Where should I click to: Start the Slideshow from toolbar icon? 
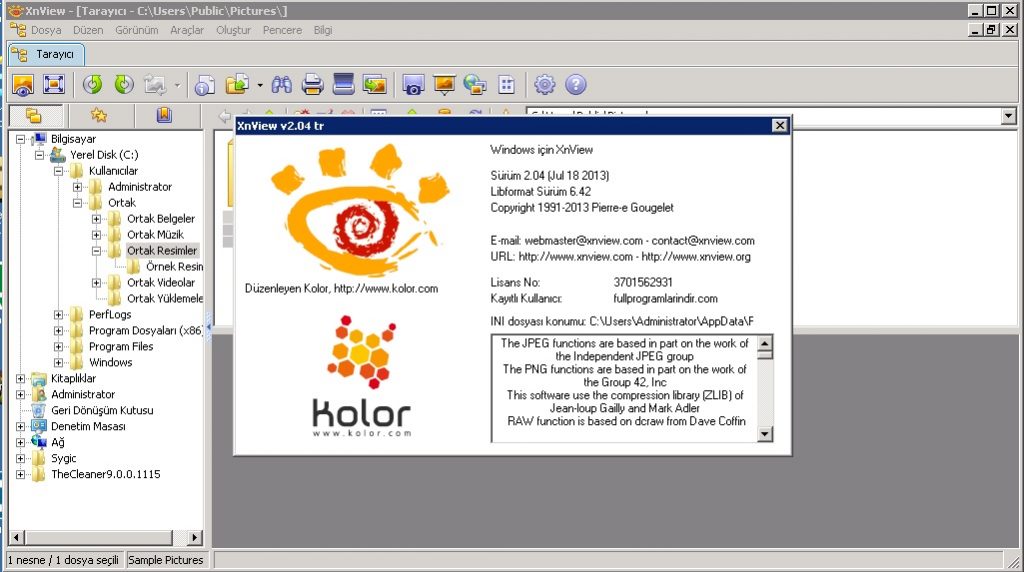[x=443, y=85]
